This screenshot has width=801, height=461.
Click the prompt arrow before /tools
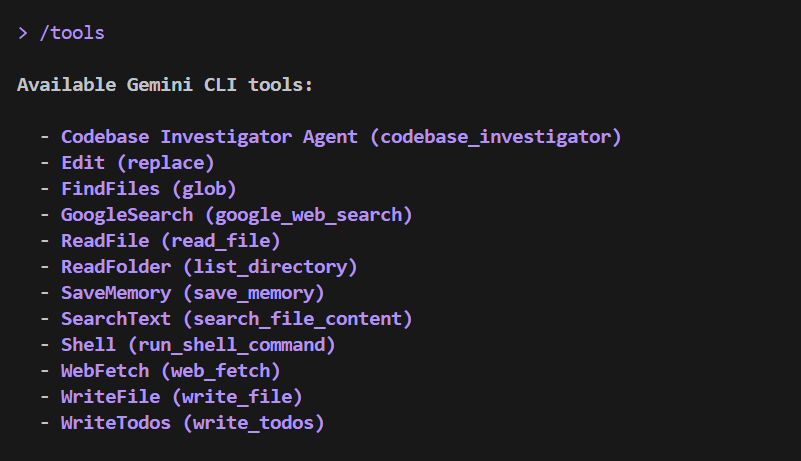(x=23, y=33)
